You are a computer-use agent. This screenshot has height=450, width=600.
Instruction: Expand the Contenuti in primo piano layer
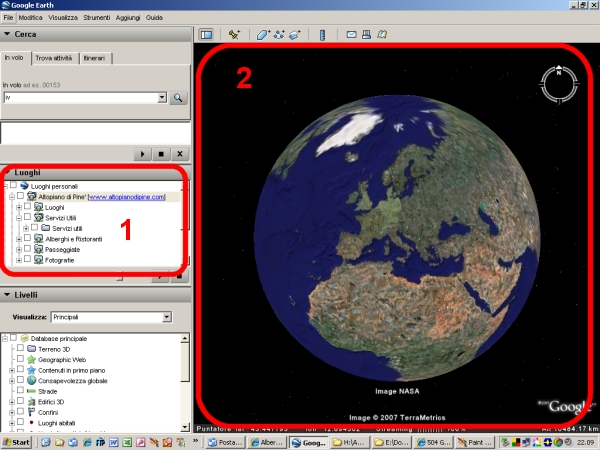(11, 370)
